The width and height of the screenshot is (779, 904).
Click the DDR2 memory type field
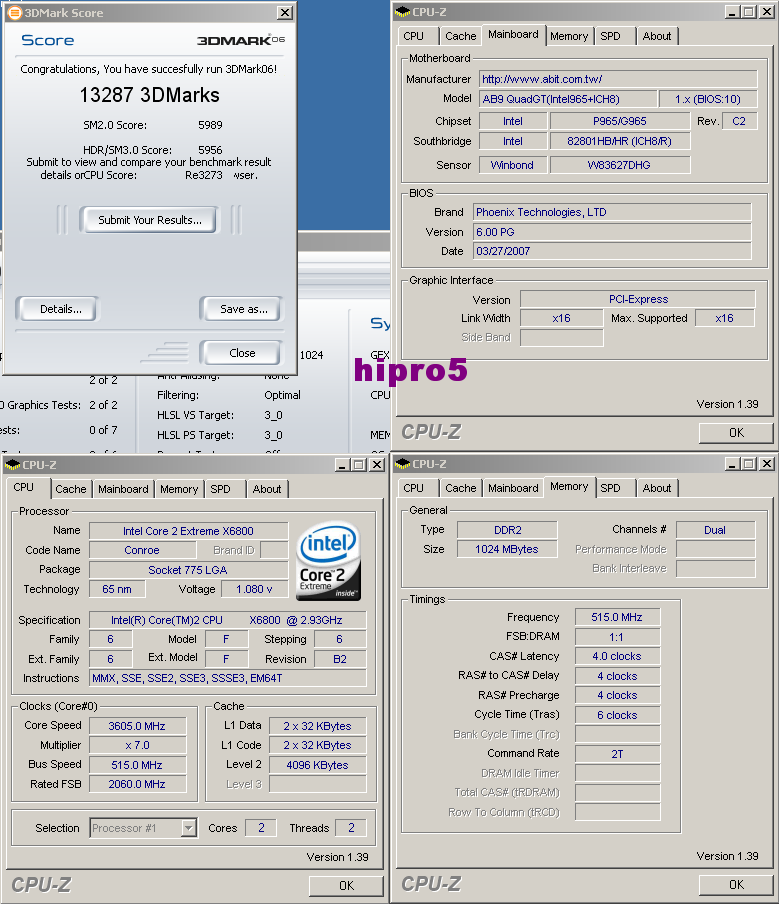507,530
